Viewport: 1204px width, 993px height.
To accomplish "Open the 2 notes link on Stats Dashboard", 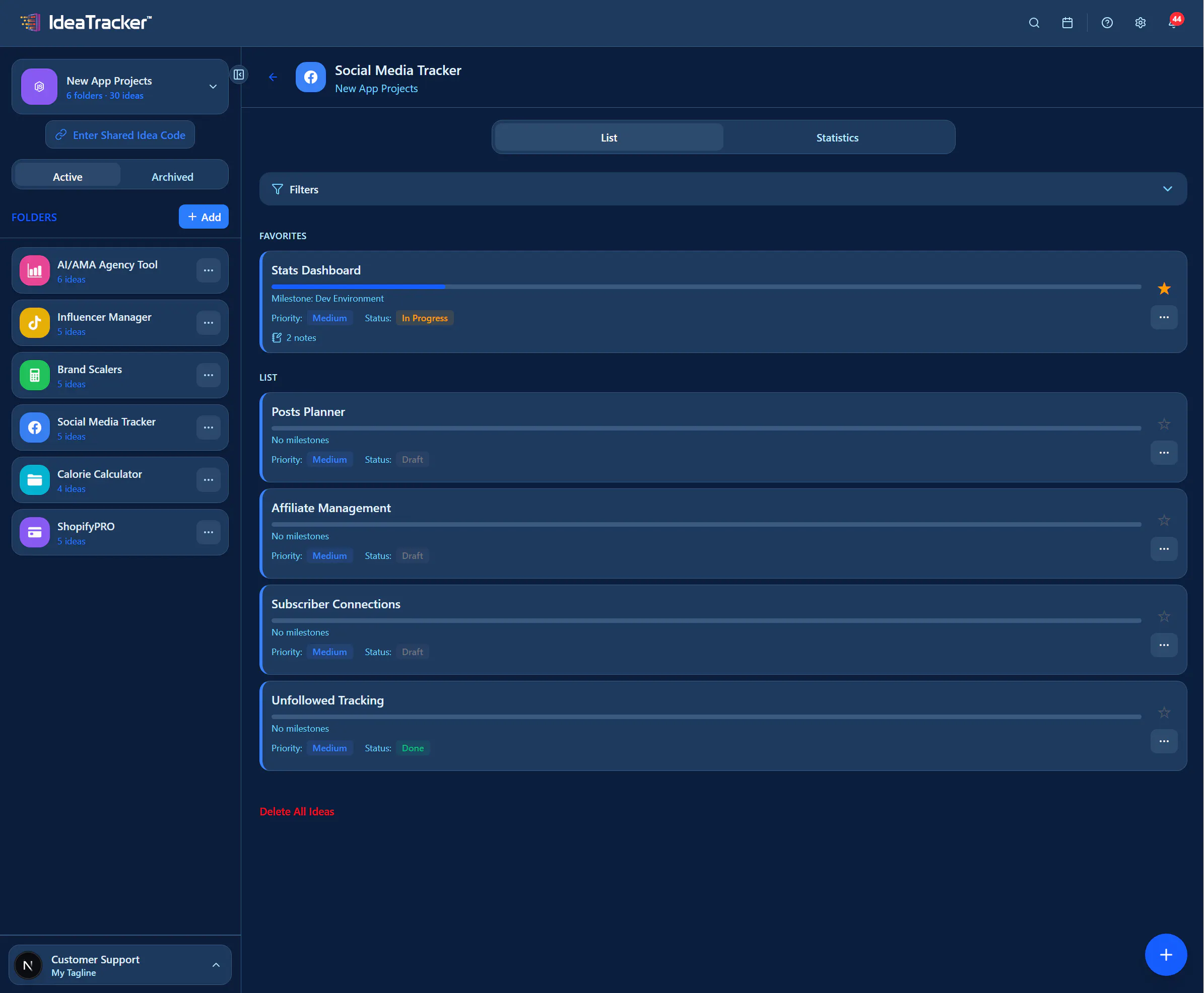I will [294, 337].
